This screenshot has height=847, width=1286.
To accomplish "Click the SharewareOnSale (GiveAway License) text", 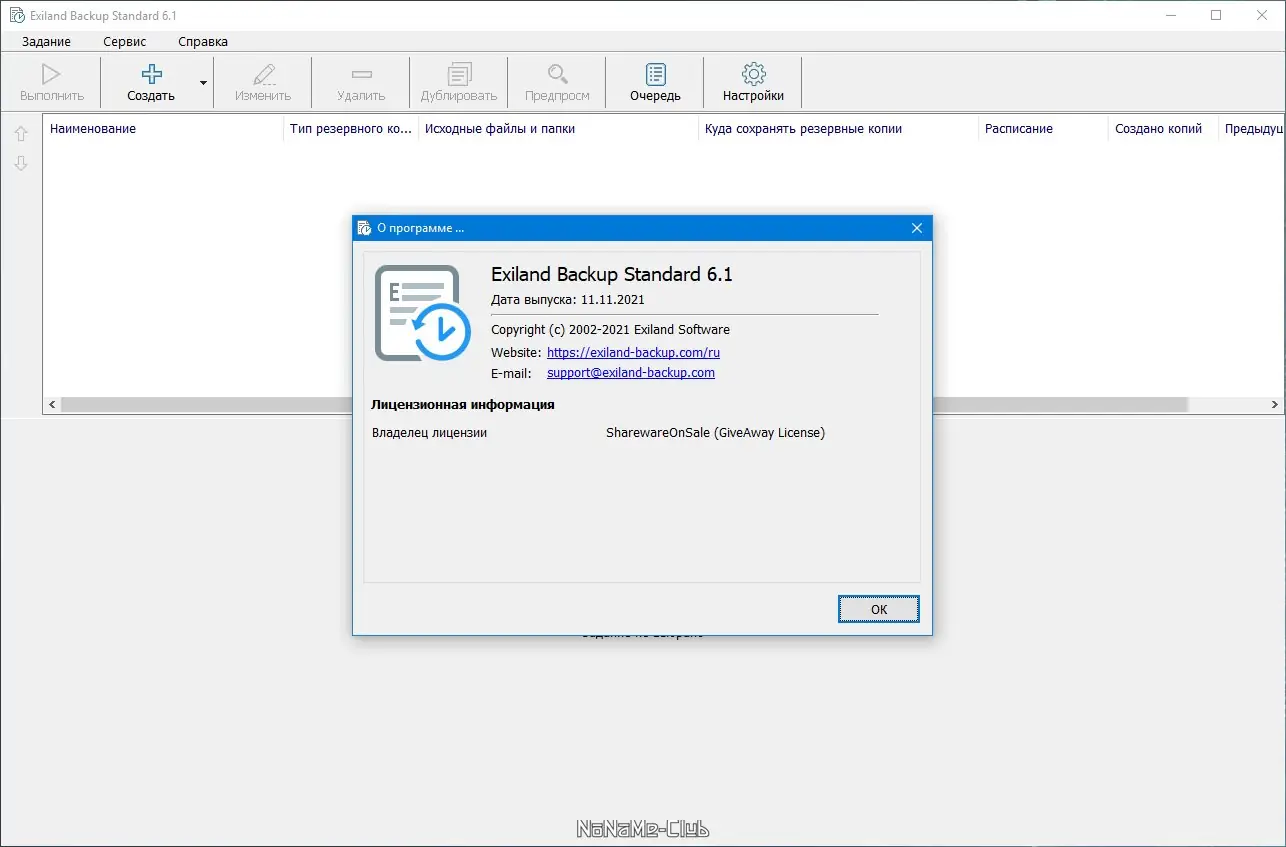I will (715, 432).
